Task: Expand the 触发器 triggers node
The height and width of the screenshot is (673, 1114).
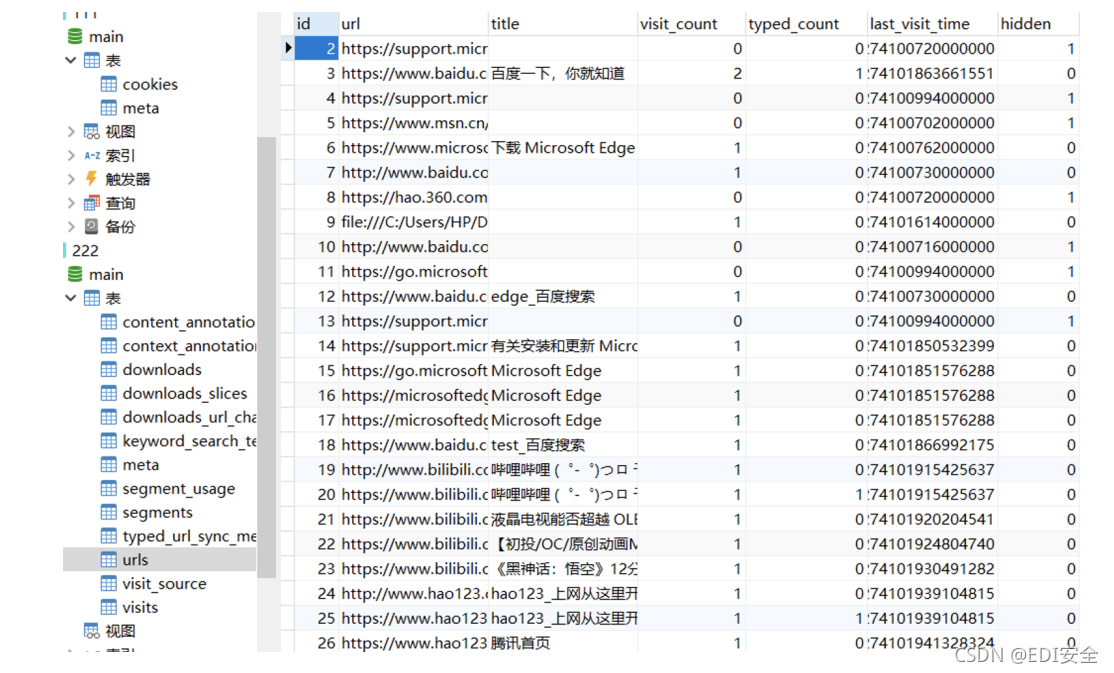Action: pos(70,179)
